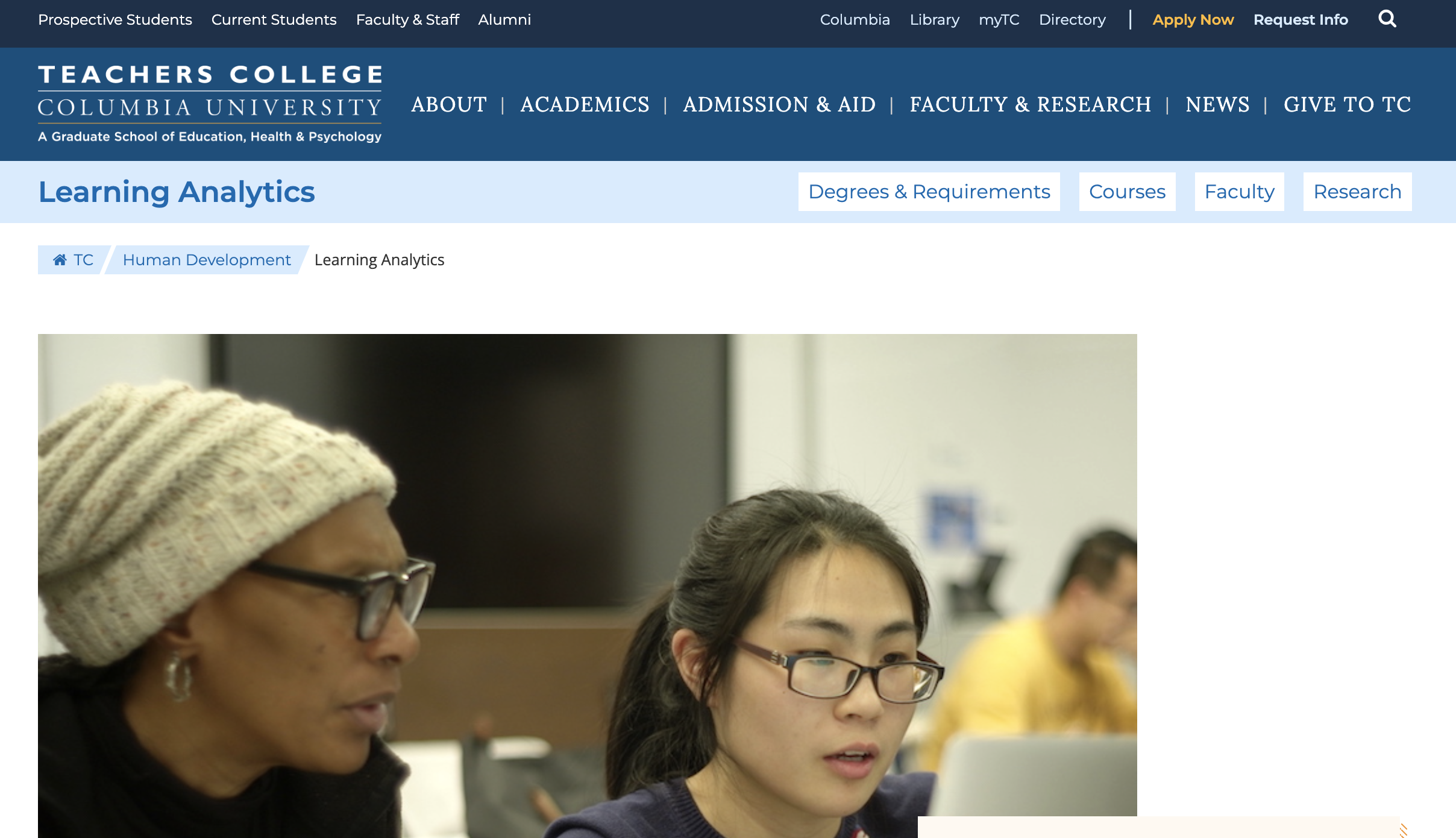The width and height of the screenshot is (1456, 838).
Task: Click the hero photo of students
Action: 588,585
